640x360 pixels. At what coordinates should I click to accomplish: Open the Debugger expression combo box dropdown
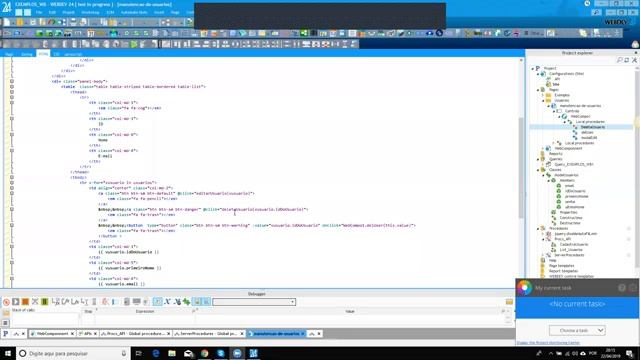coord(293,302)
